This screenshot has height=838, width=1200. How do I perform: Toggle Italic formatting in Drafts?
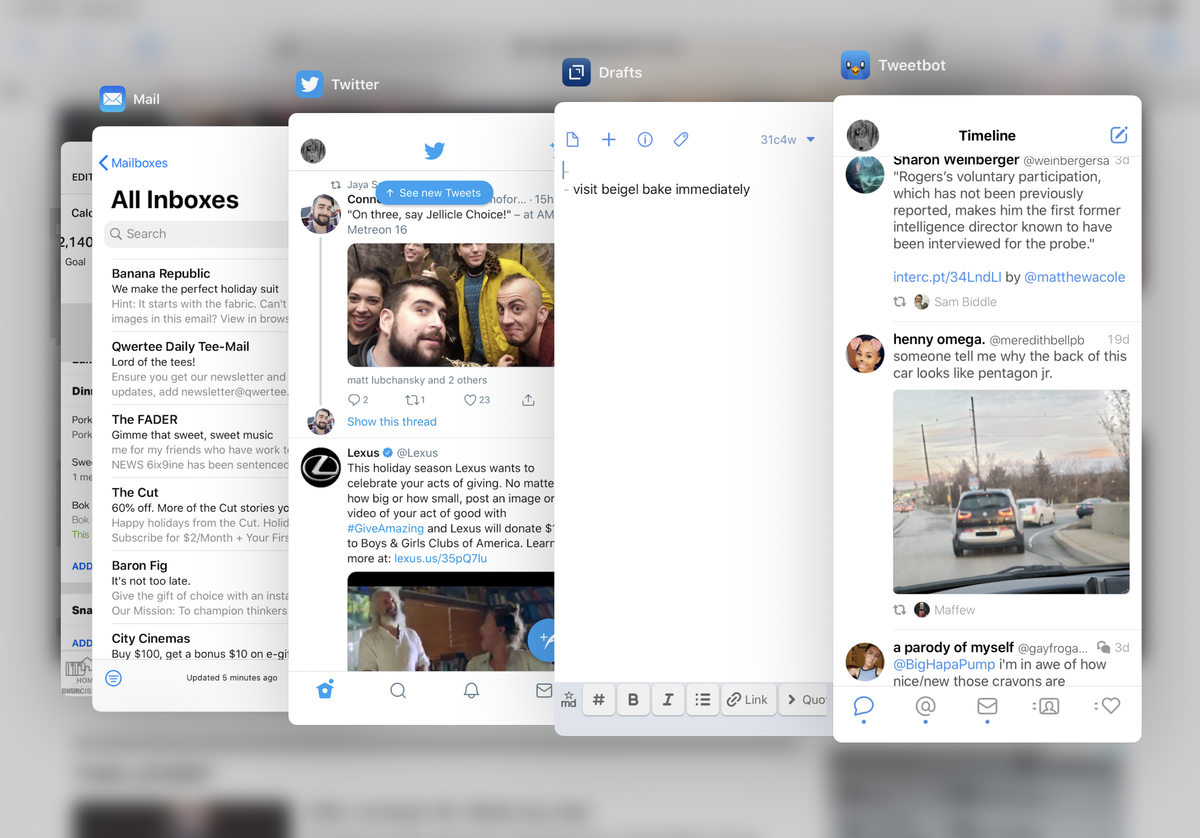(x=668, y=699)
